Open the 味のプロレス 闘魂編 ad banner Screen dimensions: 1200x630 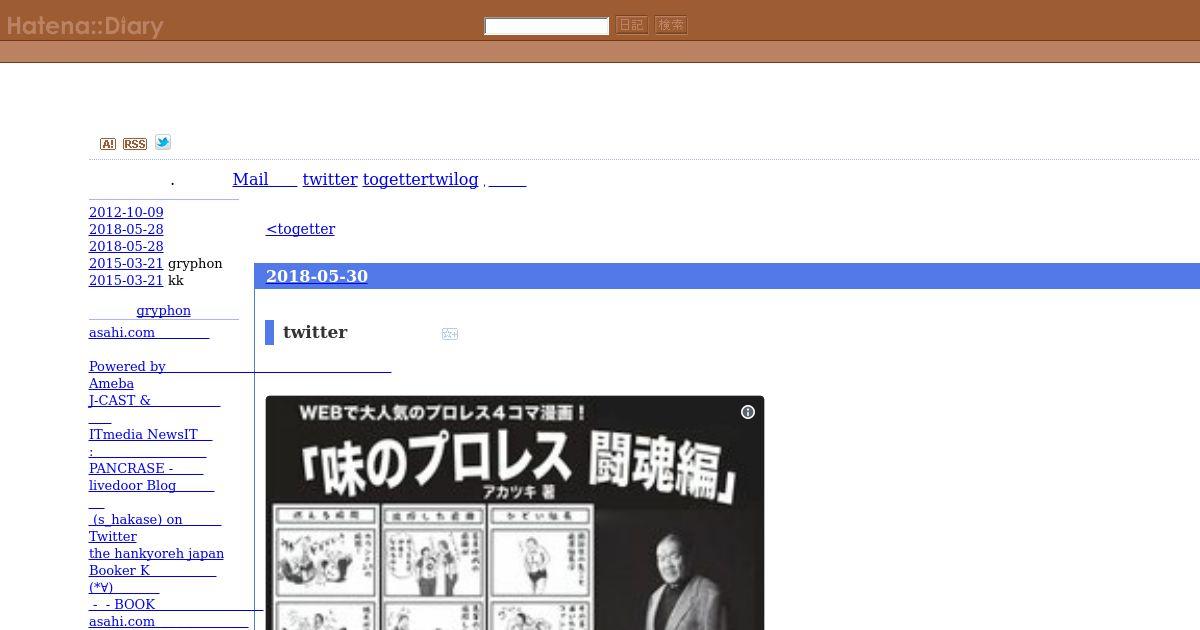tap(515, 513)
